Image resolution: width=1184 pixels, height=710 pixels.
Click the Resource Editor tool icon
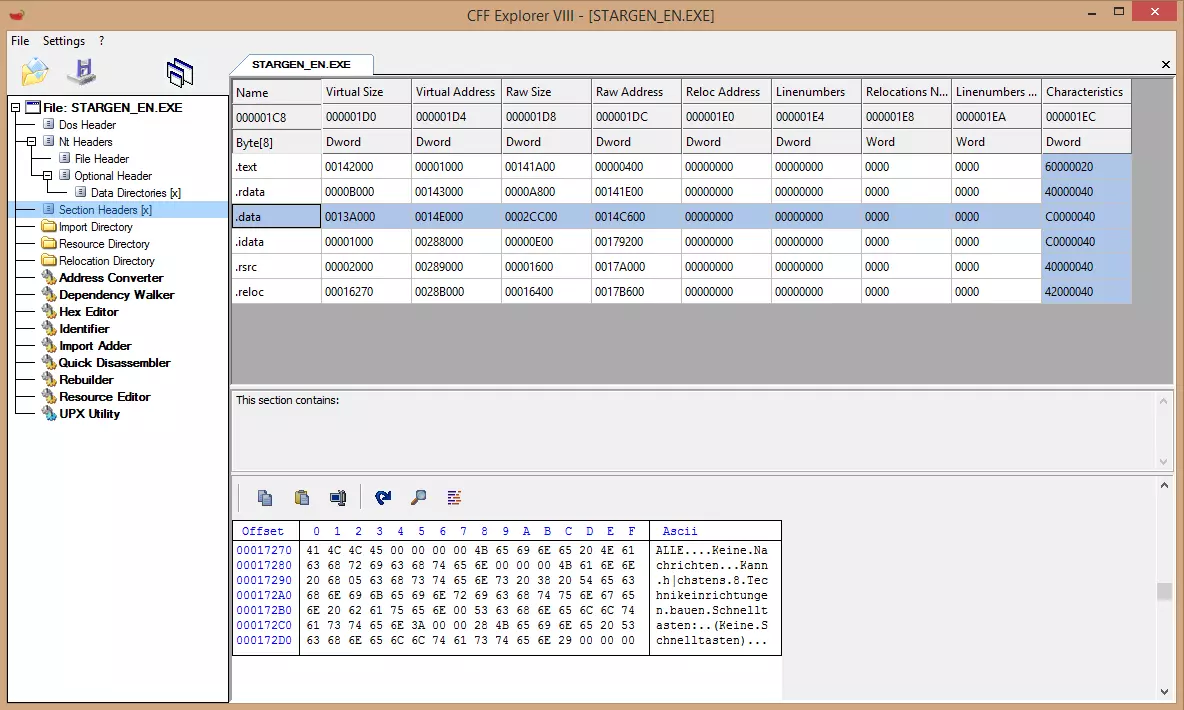click(x=49, y=397)
